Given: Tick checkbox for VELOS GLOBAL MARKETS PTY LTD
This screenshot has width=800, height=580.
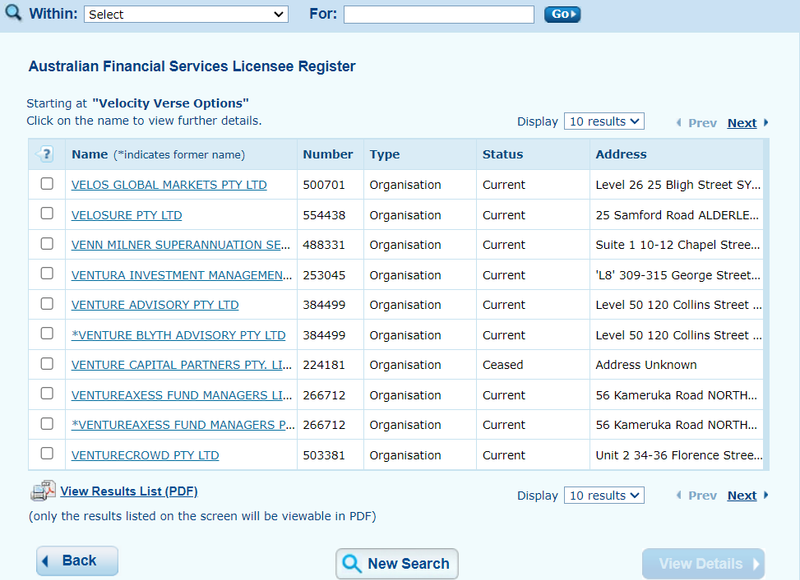Looking at the screenshot, I should click(x=47, y=183).
